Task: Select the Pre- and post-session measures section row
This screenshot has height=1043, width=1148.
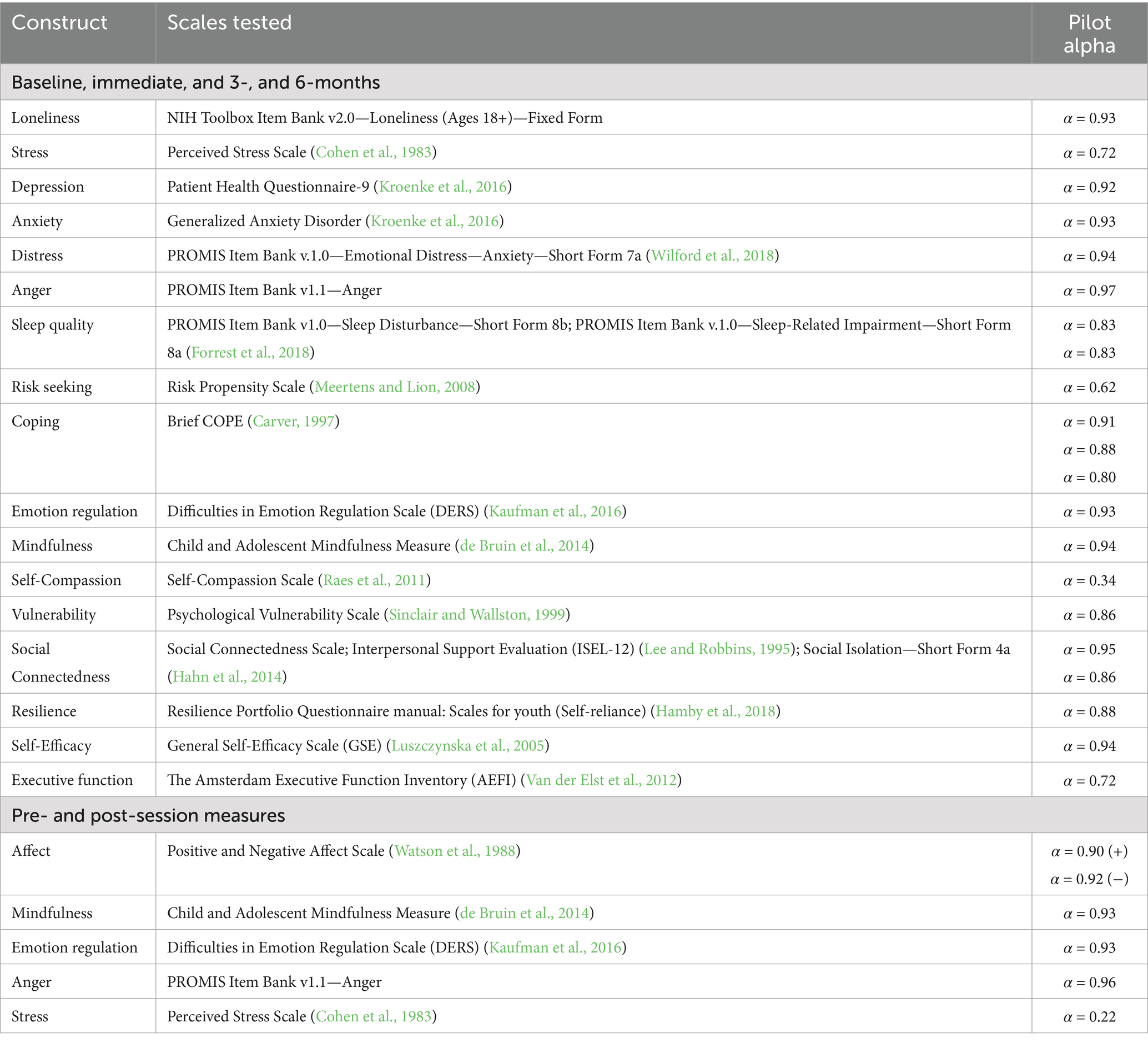Action: coord(148,815)
